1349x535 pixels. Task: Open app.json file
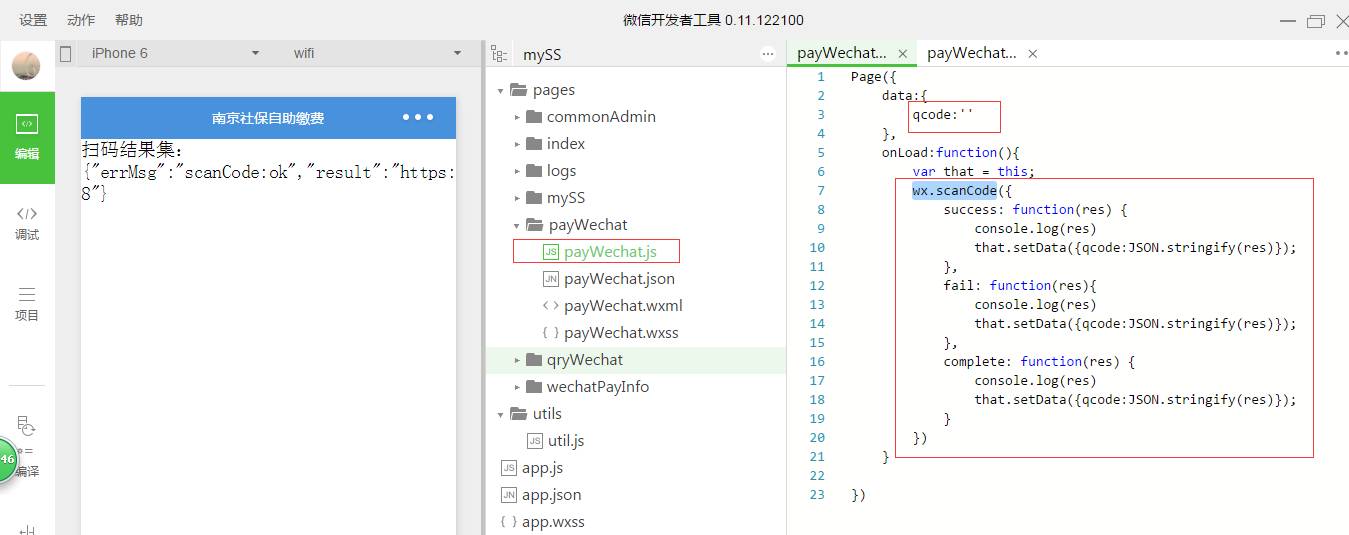tap(551, 495)
